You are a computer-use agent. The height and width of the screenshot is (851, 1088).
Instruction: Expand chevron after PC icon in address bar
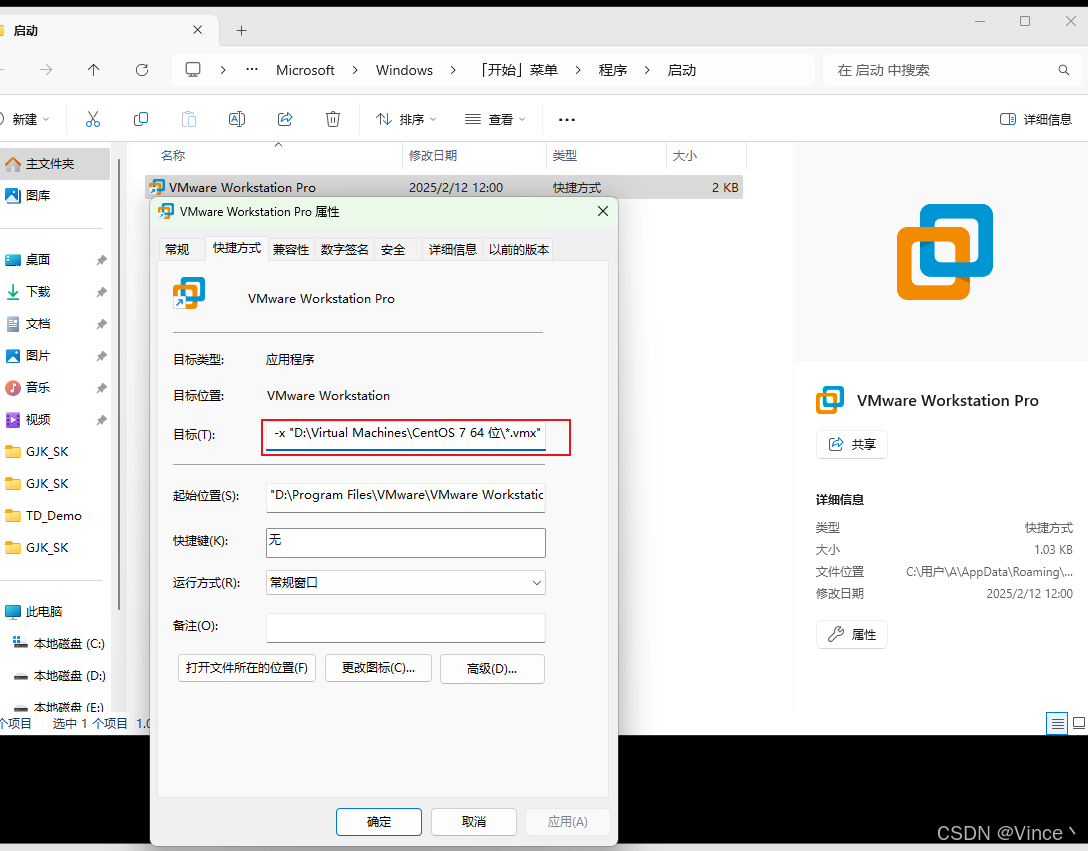(223, 70)
